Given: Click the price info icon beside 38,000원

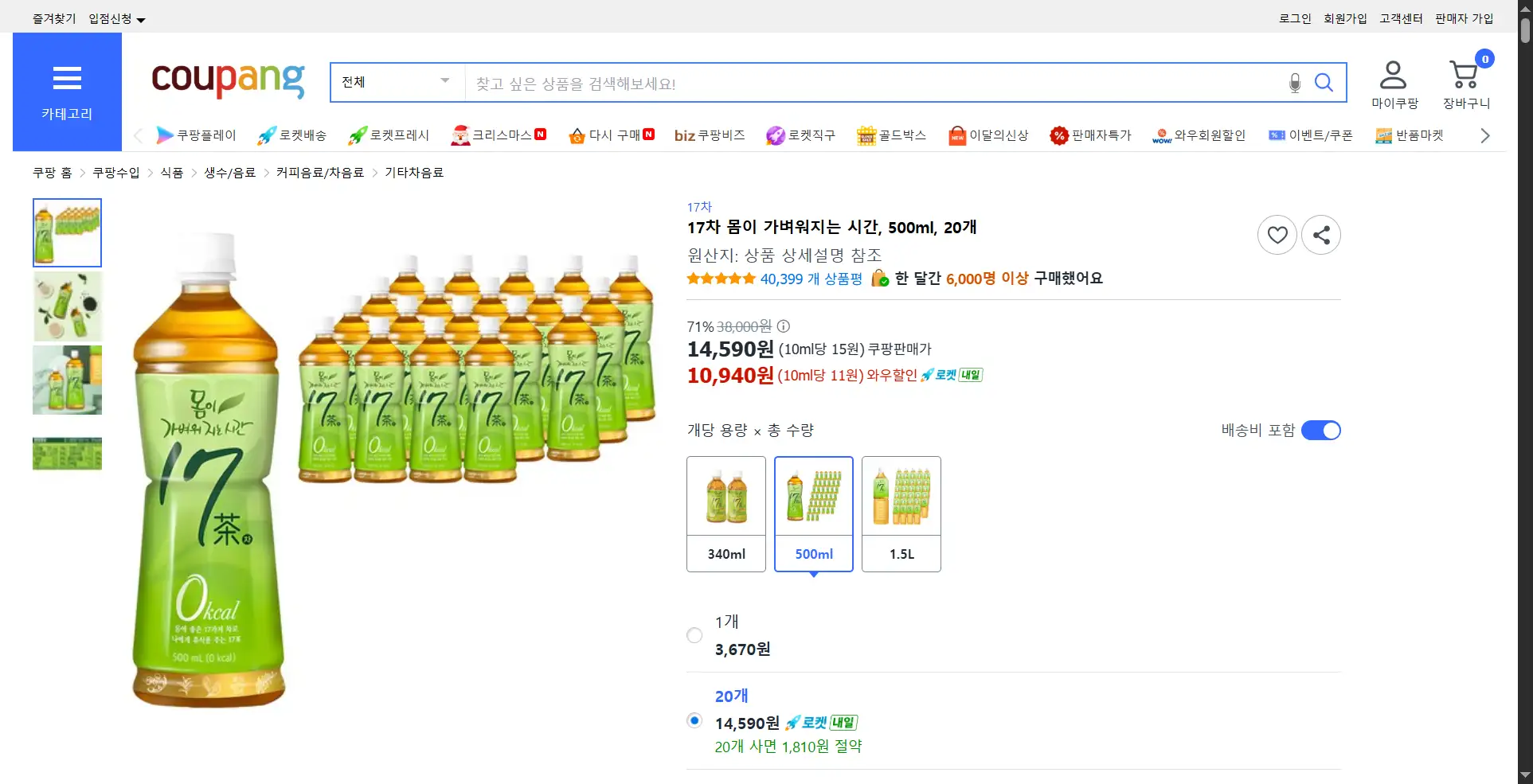Looking at the screenshot, I should coord(784,326).
